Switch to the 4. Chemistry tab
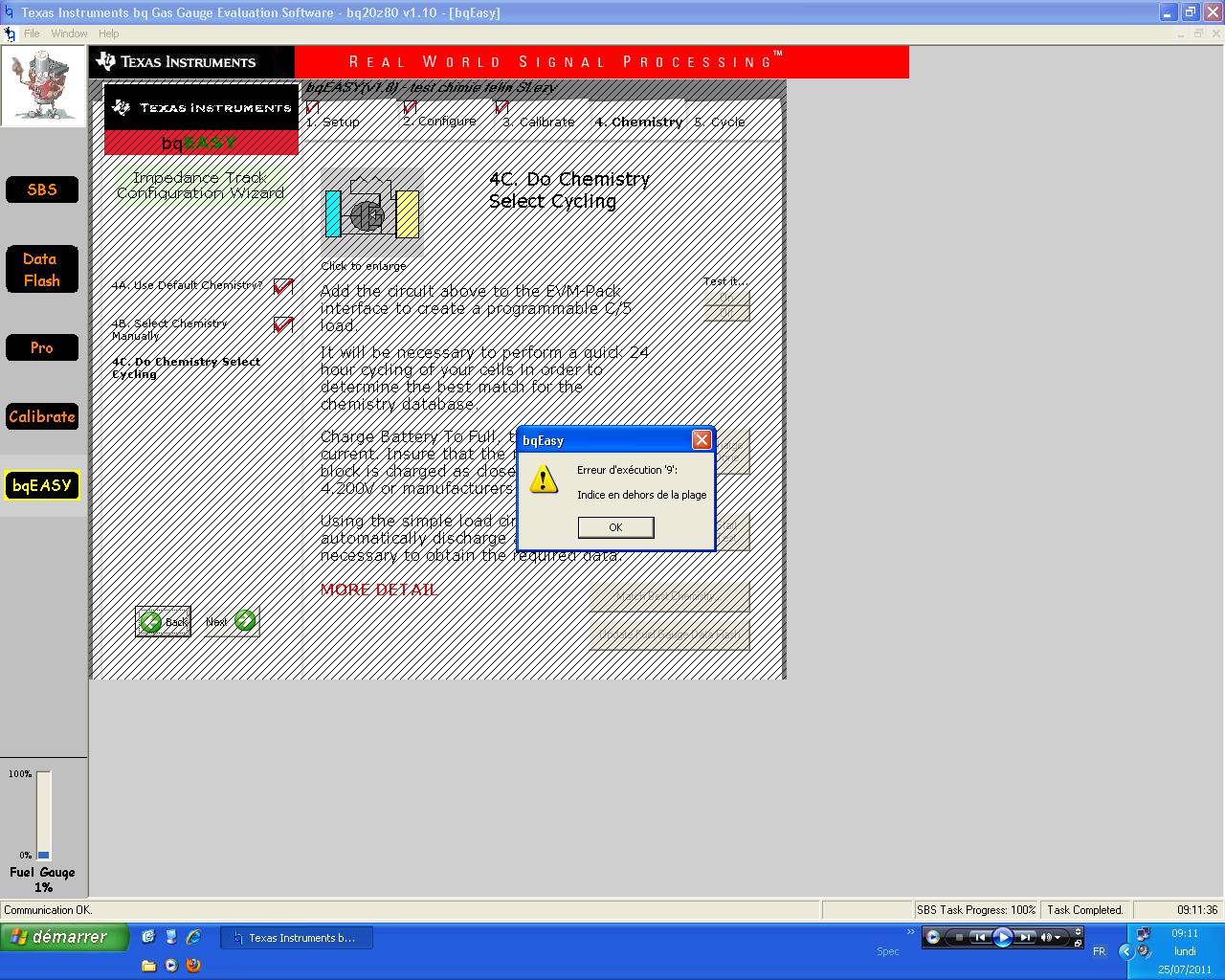This screenshot has width=1225, height=980. coord(638,122)
